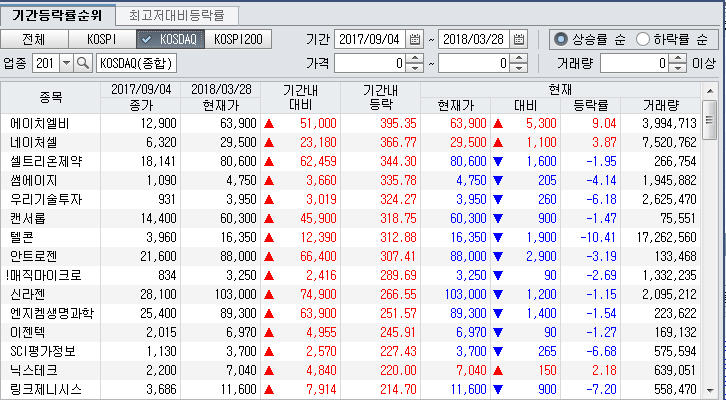Viewport: 726px width, 400px height.
Task: Switch to the 기간등락률순위 tab
Action: click(x=57, y=16)
